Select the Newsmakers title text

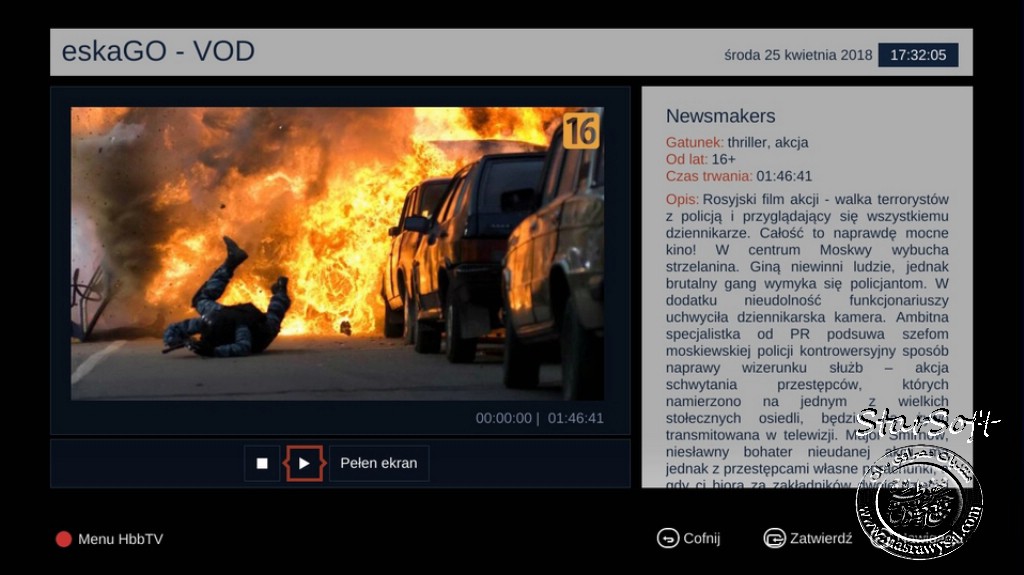720,116
